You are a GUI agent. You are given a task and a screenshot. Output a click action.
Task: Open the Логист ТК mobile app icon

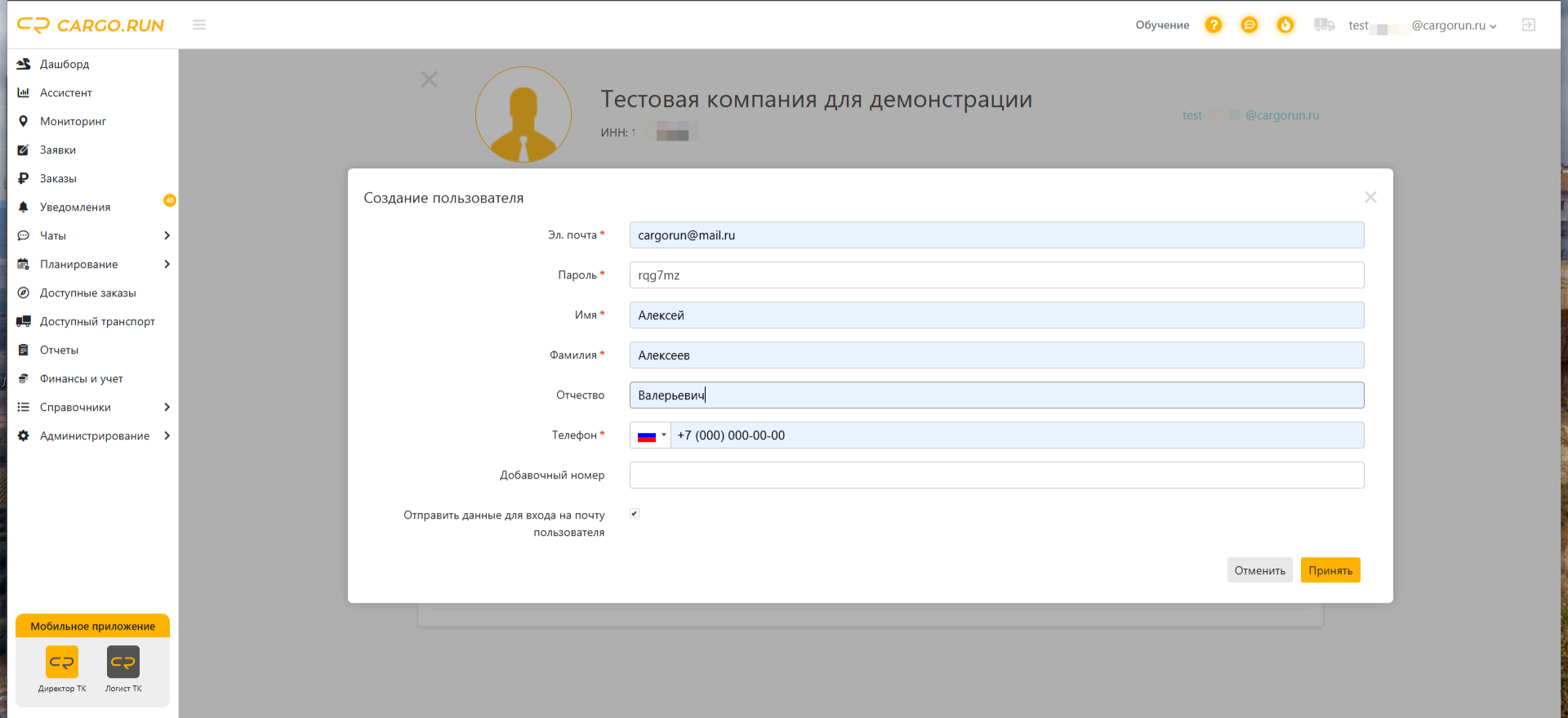click(x=123, y=662)
